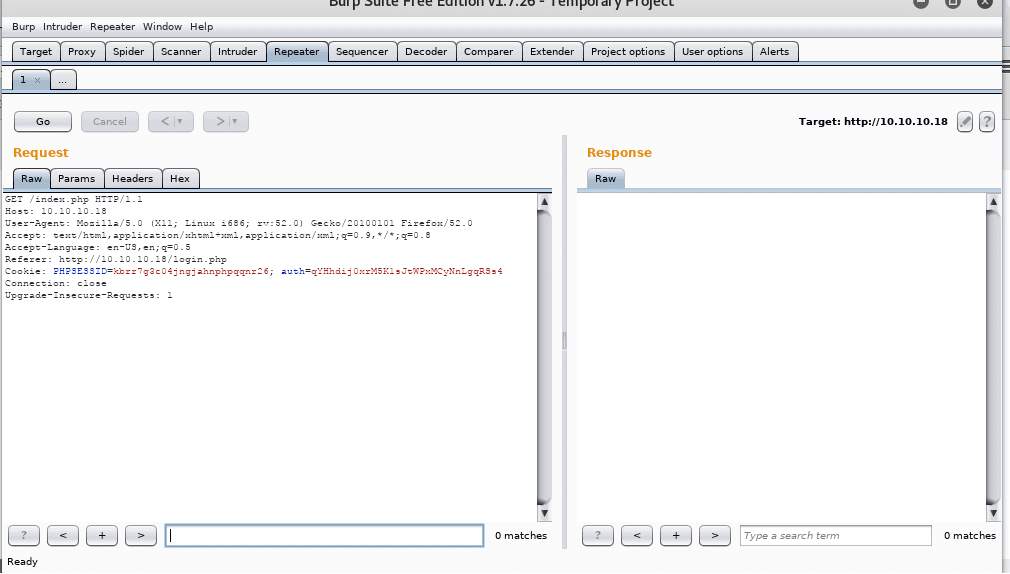Screen dimensions: 1010x574
Task: Click the edit target pencil icon
Action: [965, 122]
